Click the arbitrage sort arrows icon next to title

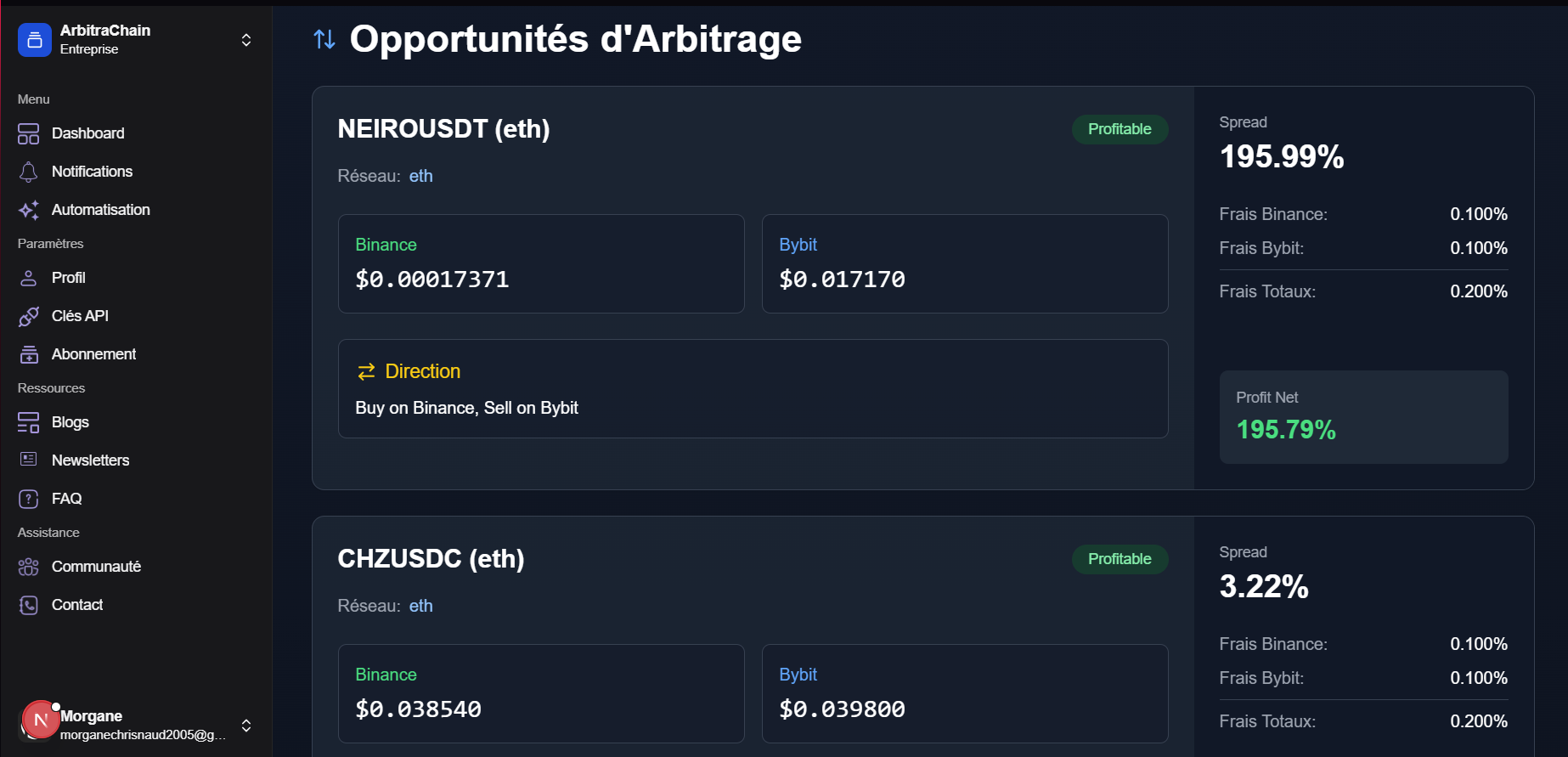(324, 39)
